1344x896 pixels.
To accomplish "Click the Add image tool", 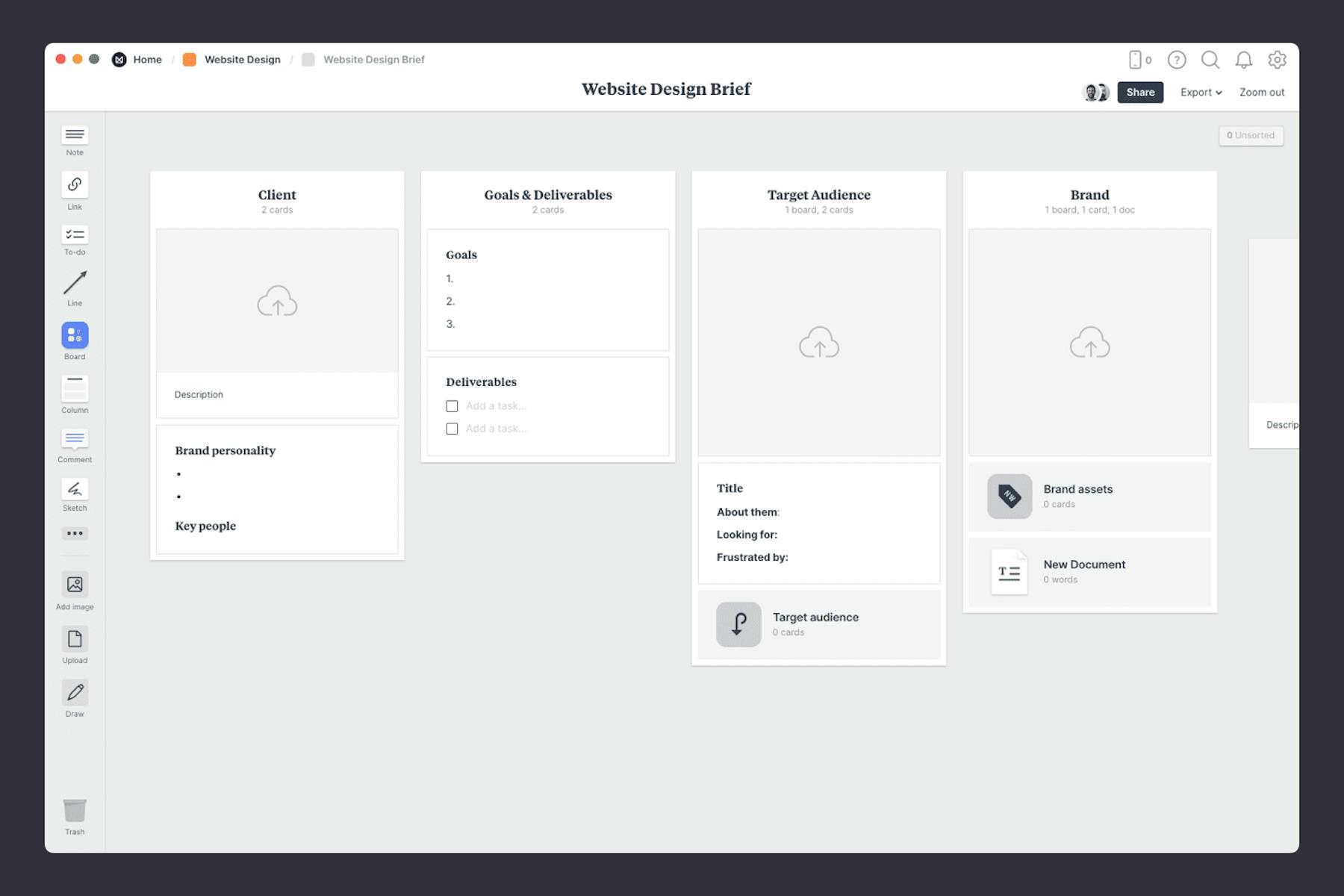I will tap(75, 586).
